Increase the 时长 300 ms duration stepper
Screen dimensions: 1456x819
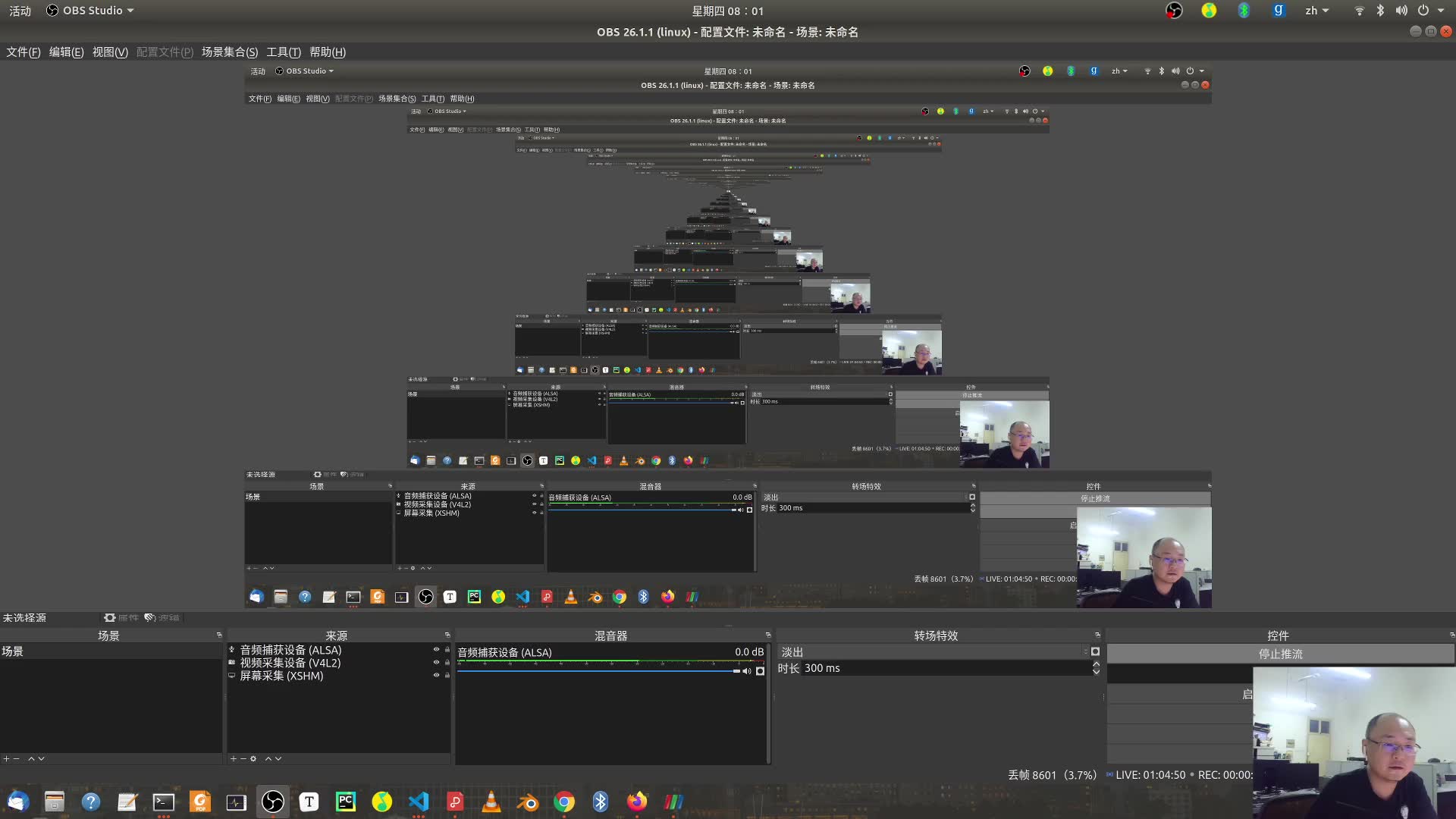(1096, 664)
